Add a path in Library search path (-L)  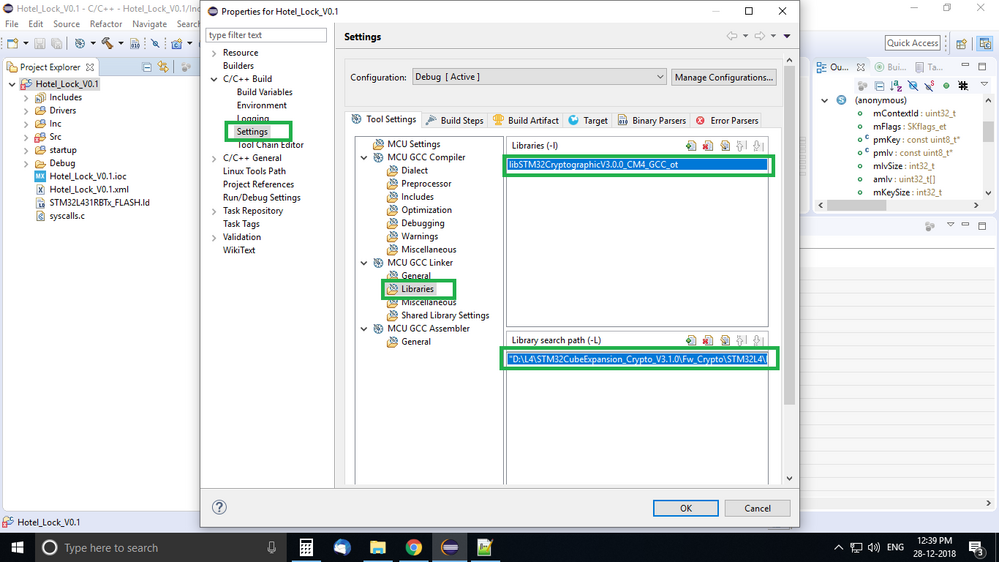pyautogui.click(x=691, y=340)
